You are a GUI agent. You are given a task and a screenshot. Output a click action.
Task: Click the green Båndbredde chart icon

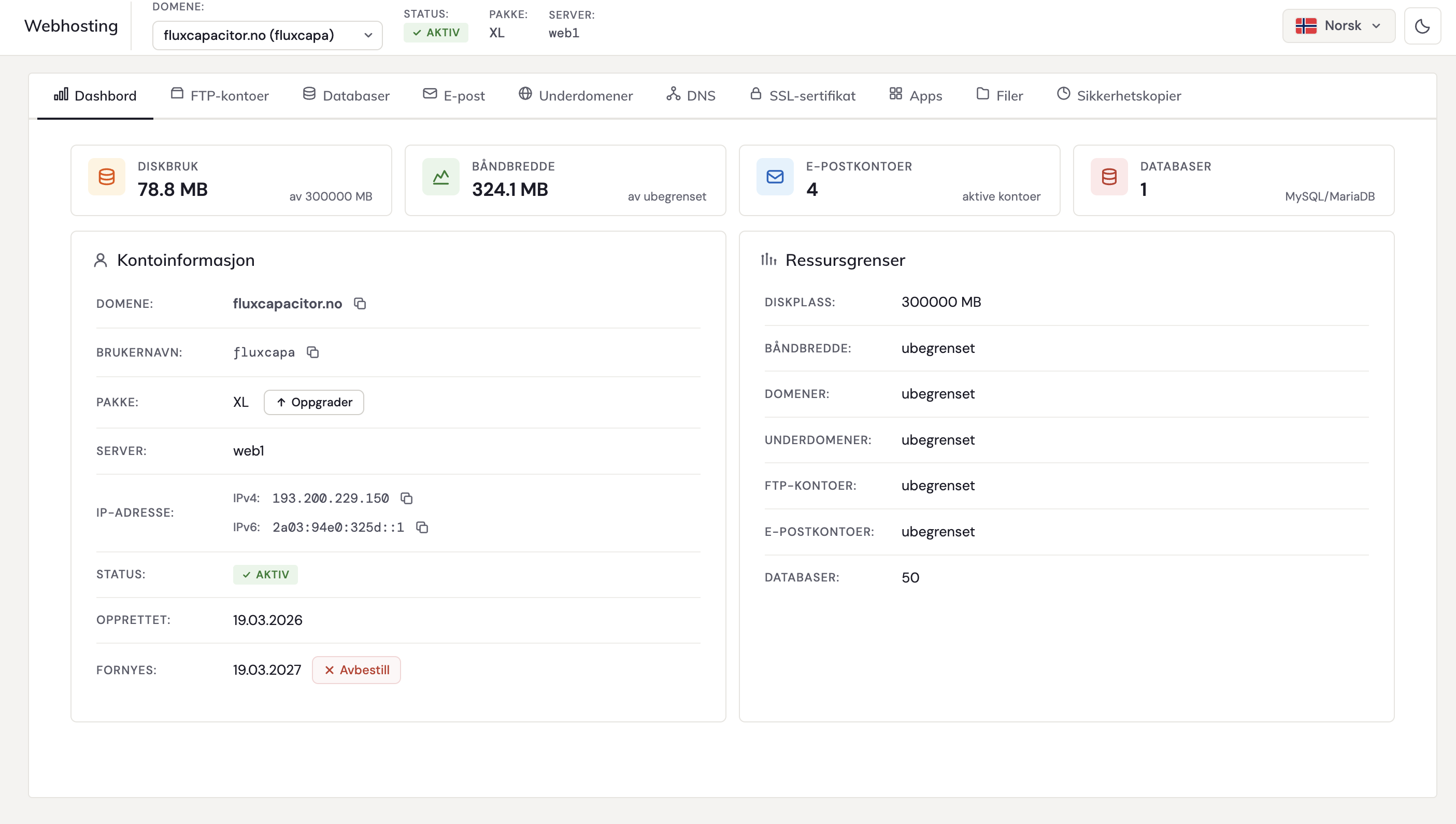tap(440, 177)
